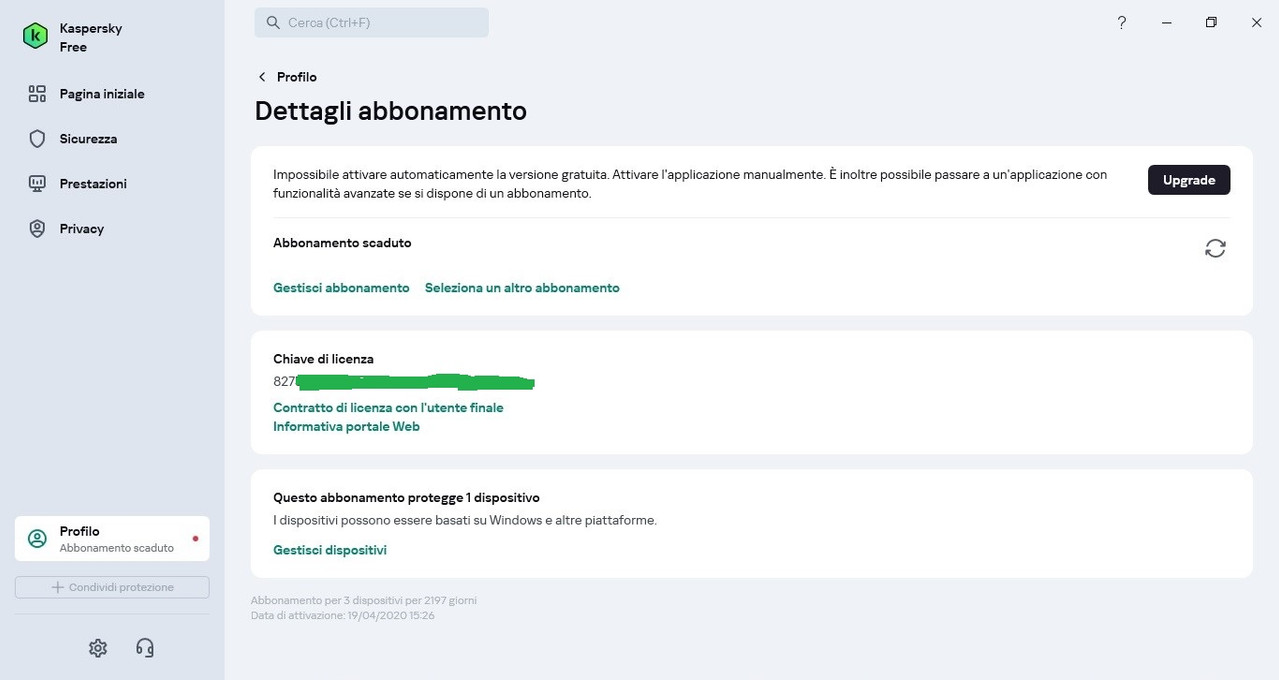The image size is (1279, 680).
Task: Click in the Cerca search field
Action: (371, 22)
